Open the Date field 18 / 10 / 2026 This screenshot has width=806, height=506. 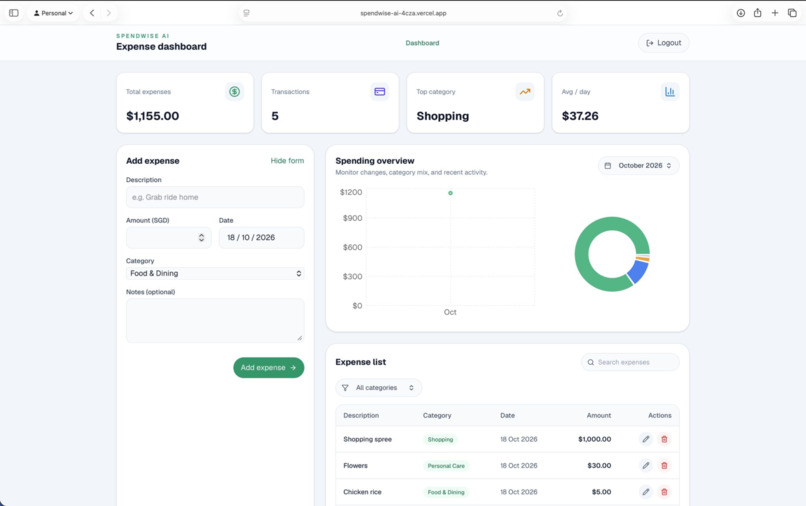tap(261, 238)
